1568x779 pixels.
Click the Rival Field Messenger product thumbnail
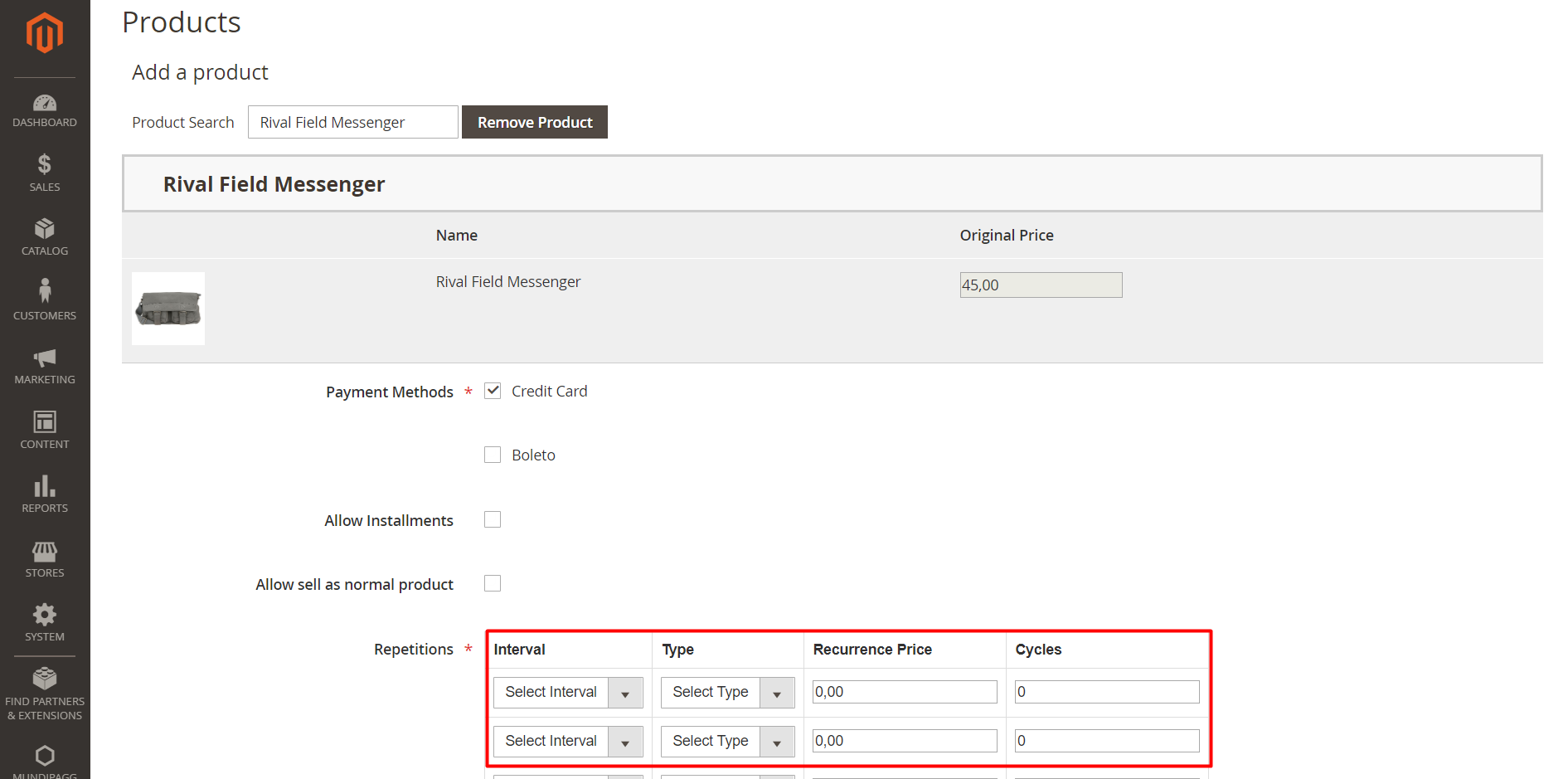[x=168, y=309]
